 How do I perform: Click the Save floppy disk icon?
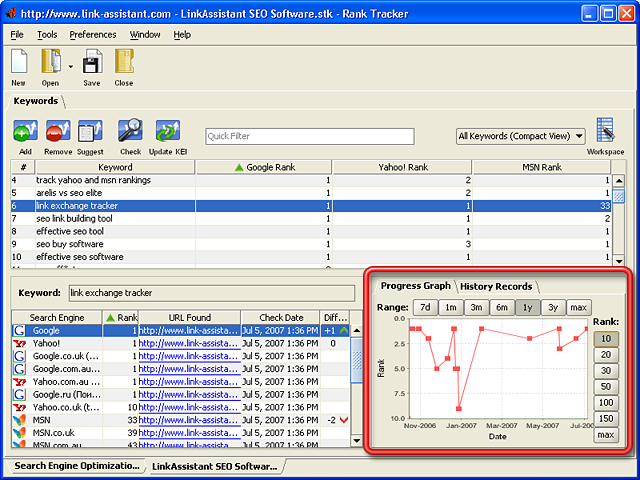(92, 62)
